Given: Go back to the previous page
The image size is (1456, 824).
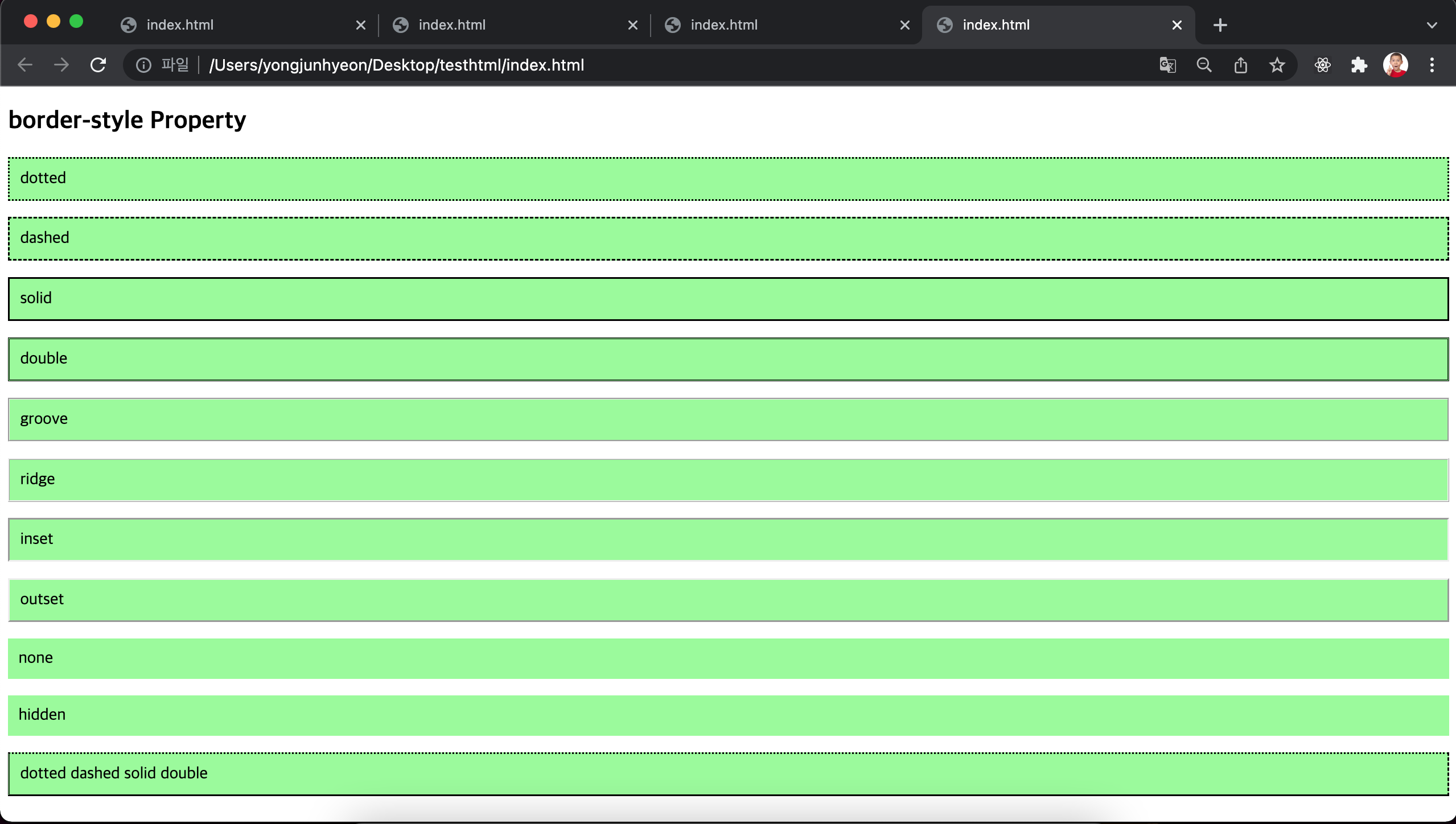Looking at the screenshot, I should click(x=24, y=65).
